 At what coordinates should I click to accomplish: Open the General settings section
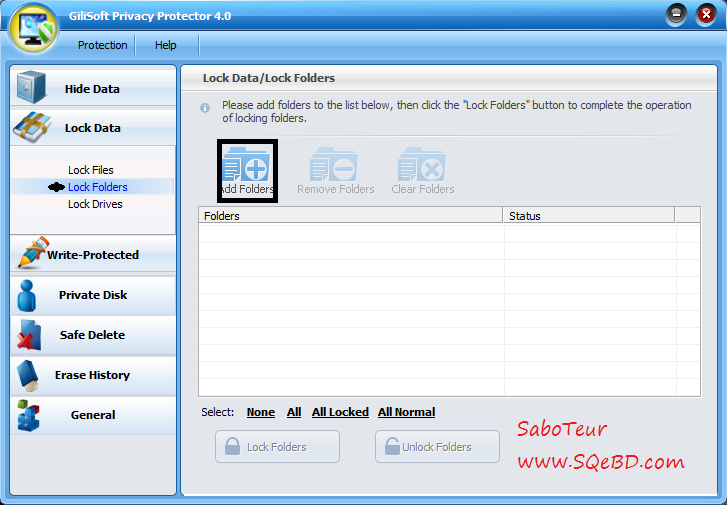(93, 415)
